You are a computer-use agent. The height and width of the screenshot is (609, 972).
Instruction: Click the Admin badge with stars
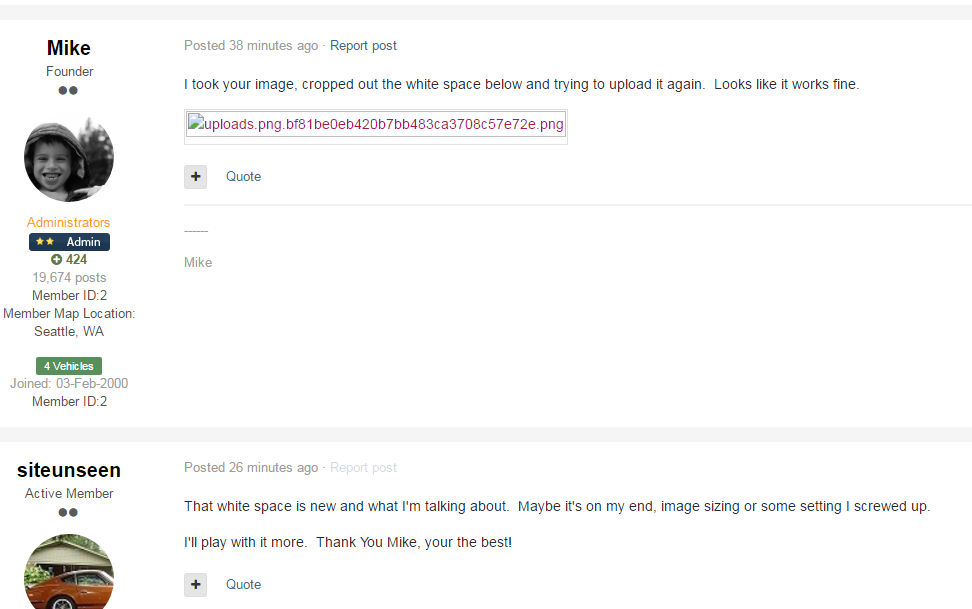69,242
